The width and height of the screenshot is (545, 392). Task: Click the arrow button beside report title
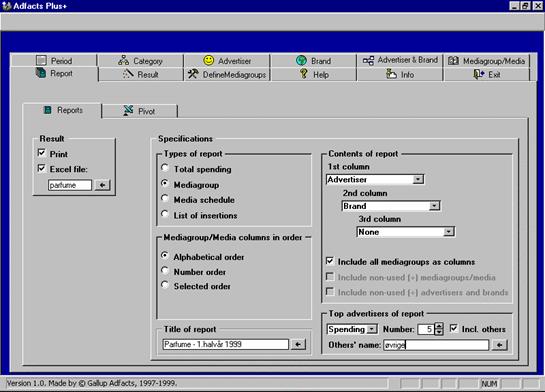(298, 344)
